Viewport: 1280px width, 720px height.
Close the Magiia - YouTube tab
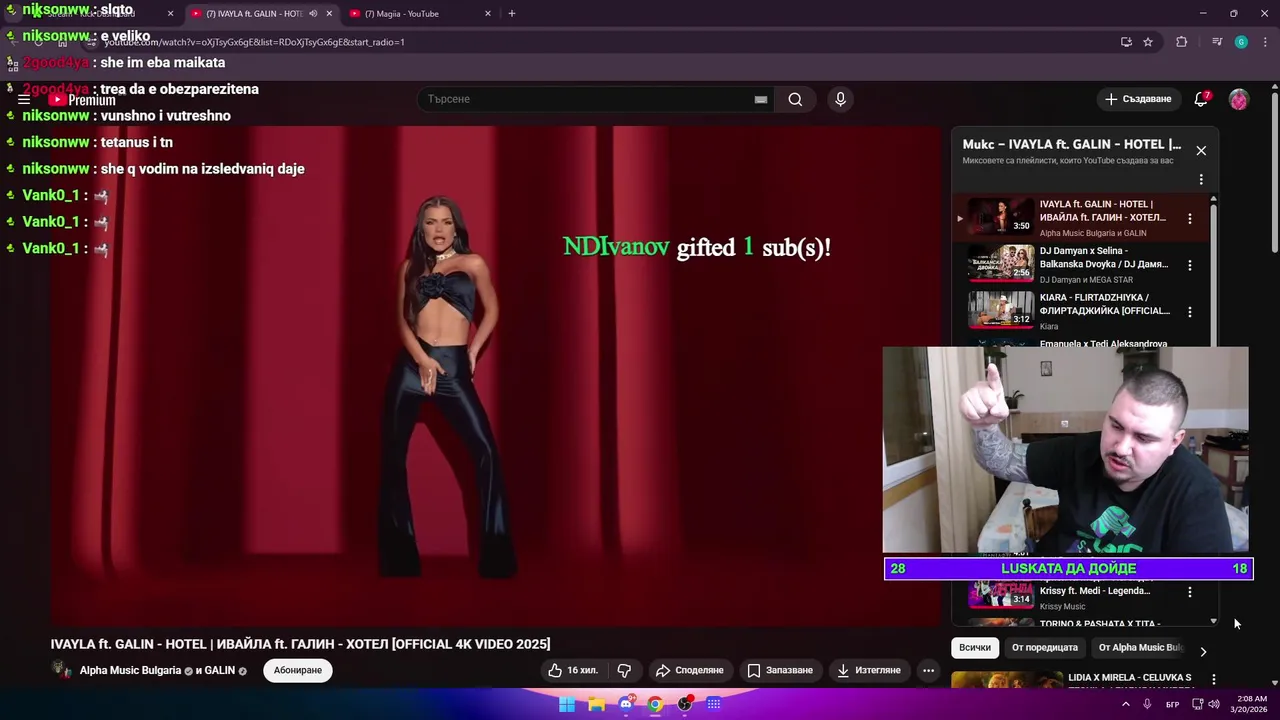point(488,14)
